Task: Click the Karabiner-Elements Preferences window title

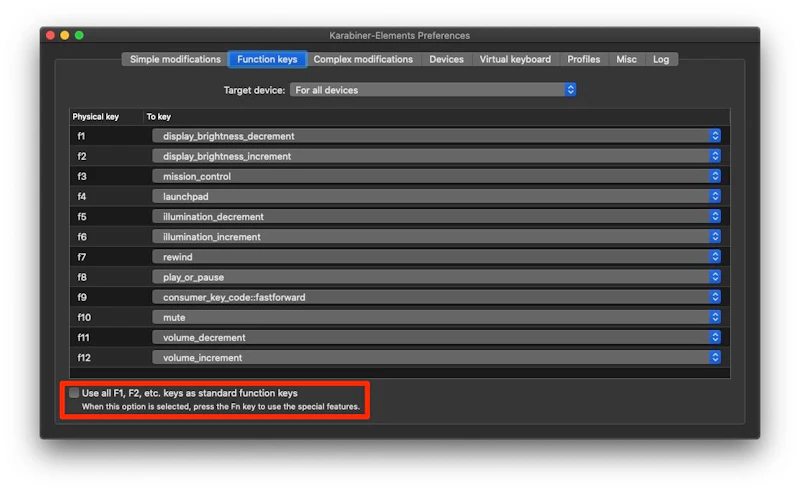Action: coord(399,36)
